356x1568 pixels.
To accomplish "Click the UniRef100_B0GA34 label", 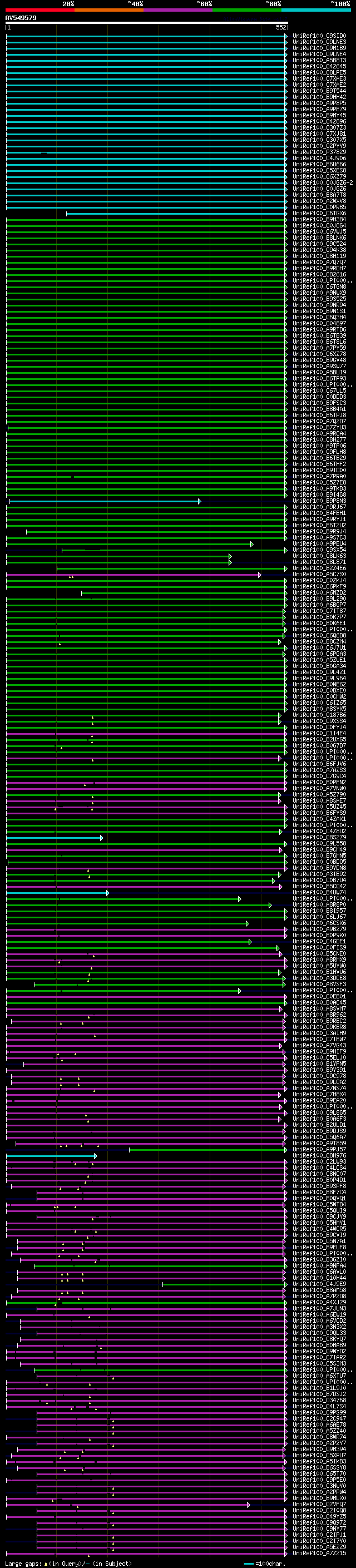I will (319, 666).
